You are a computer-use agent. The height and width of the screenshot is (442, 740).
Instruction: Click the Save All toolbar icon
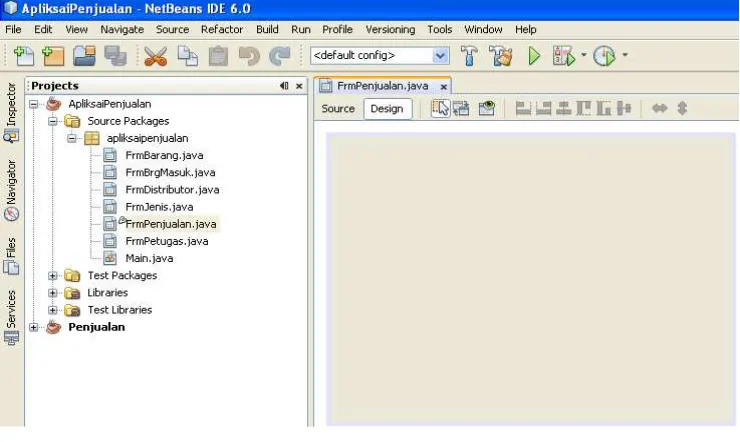coord(115,56)
